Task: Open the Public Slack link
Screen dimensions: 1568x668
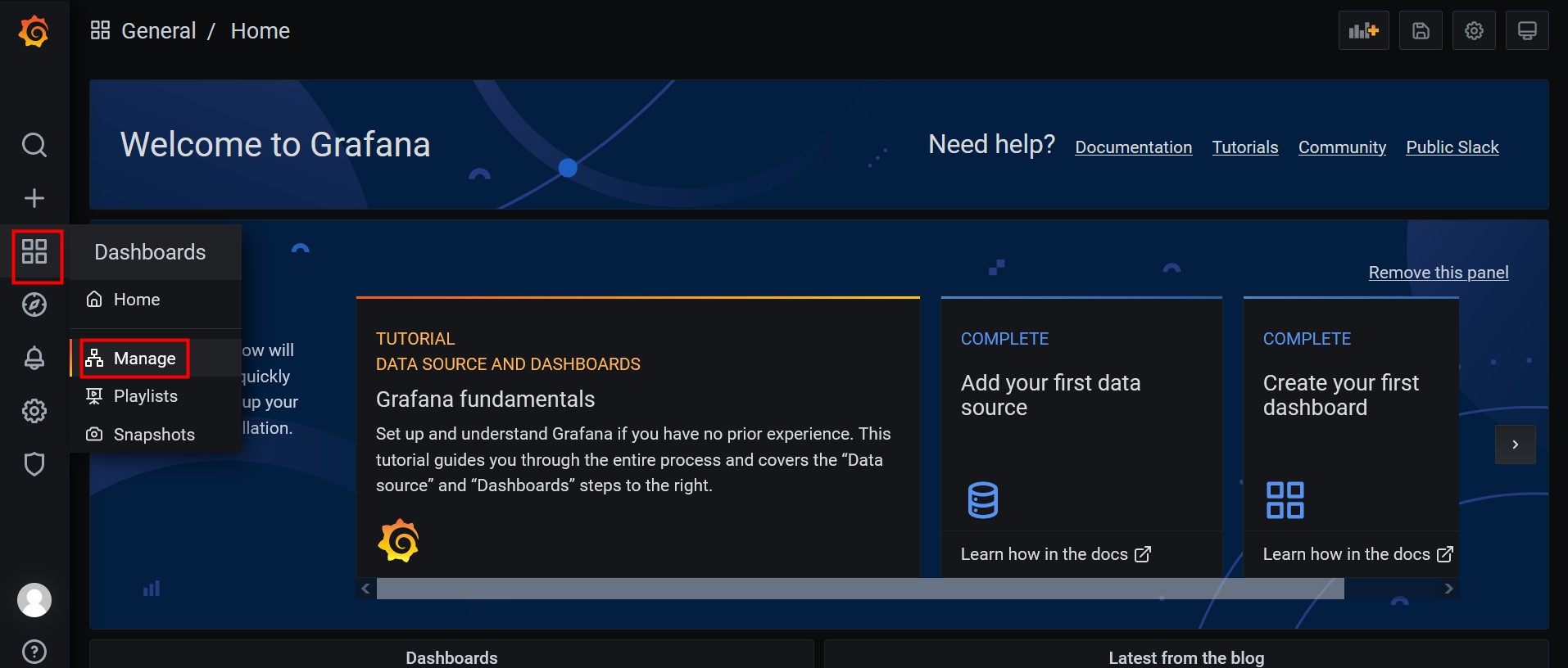Action: coord(1452,147)
